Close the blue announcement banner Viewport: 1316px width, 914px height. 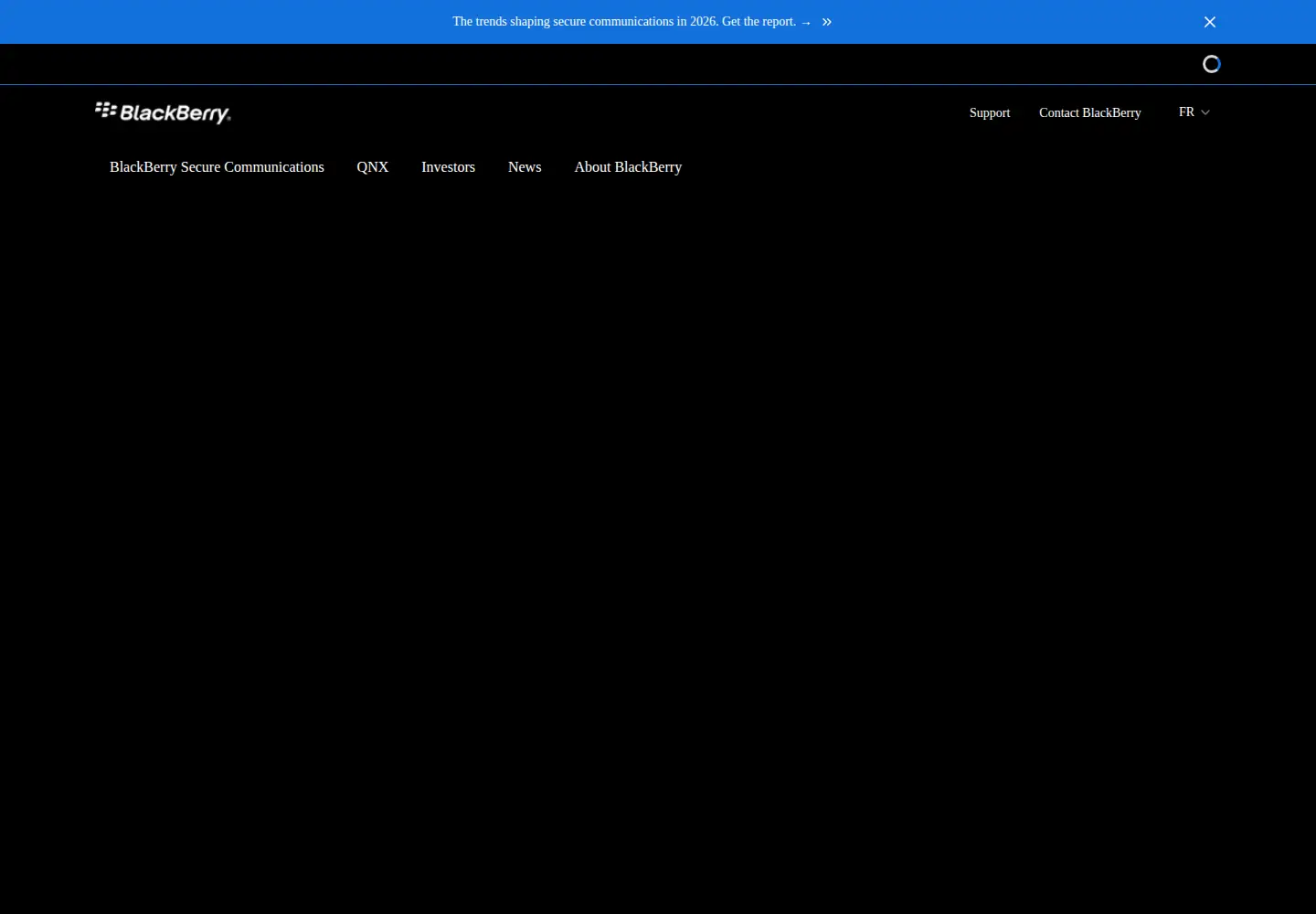tap(1210, 22)
